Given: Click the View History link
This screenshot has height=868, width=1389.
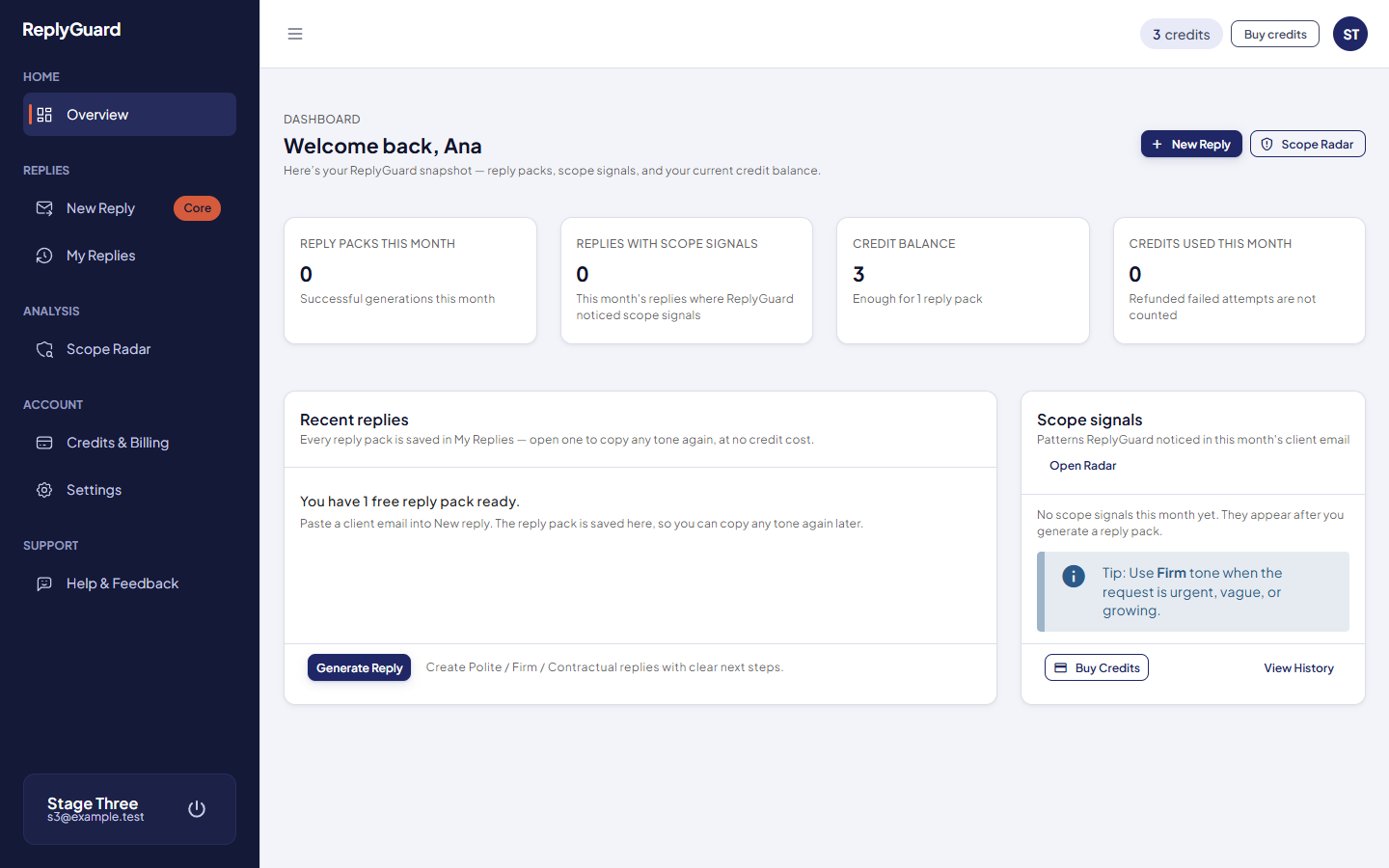Looking at the screenshot, I should pos(1298,668).
